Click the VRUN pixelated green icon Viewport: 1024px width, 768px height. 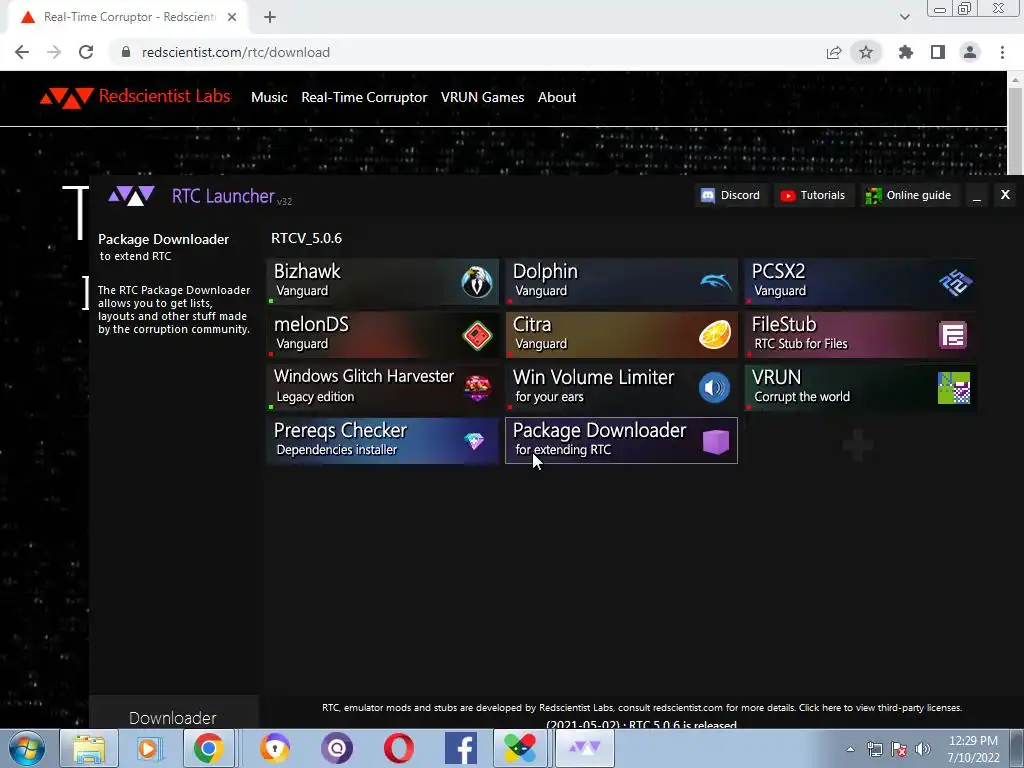954,388
